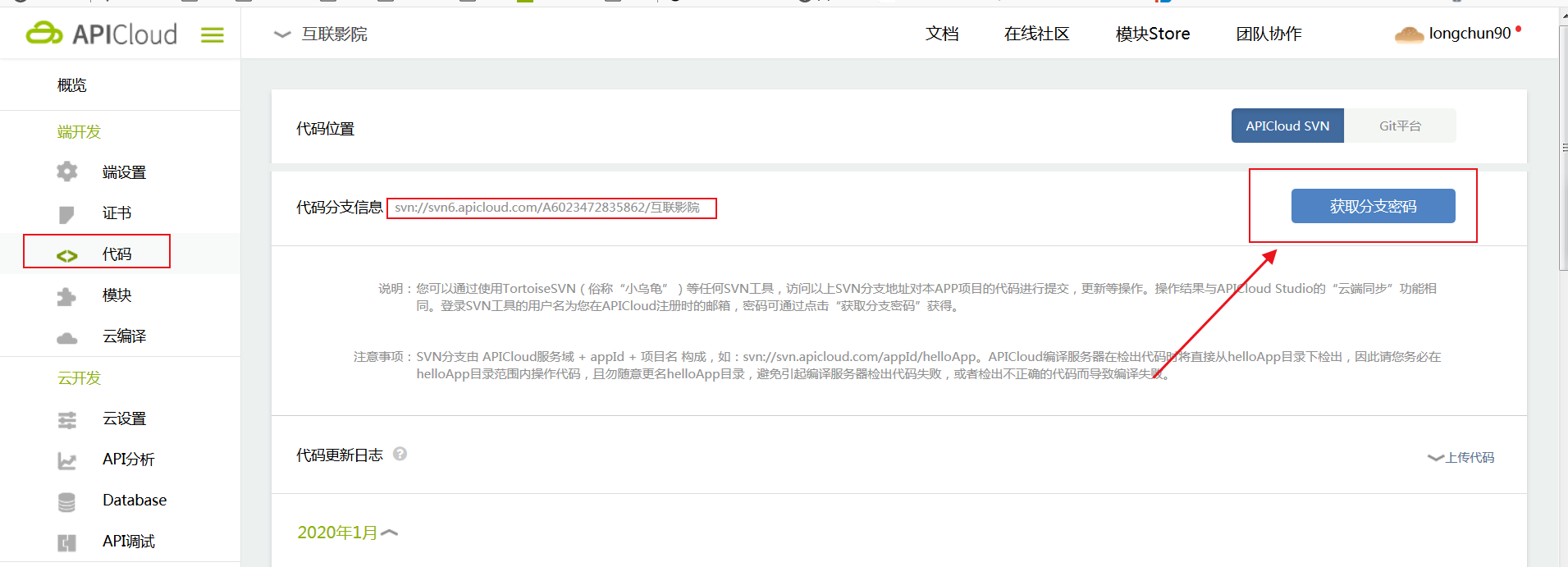Open API调试 in sidebar

128,542
